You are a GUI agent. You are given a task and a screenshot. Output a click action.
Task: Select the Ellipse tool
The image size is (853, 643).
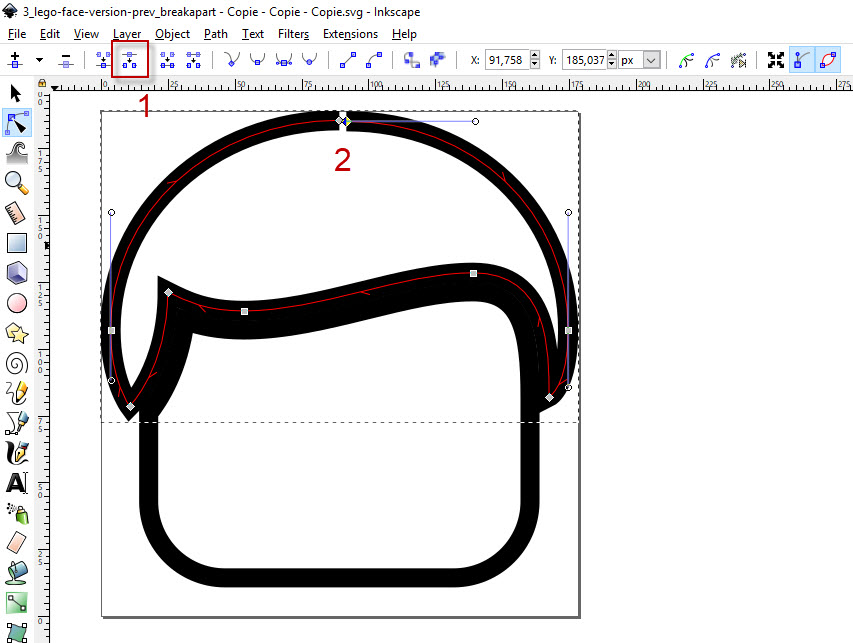pos(17,303)
